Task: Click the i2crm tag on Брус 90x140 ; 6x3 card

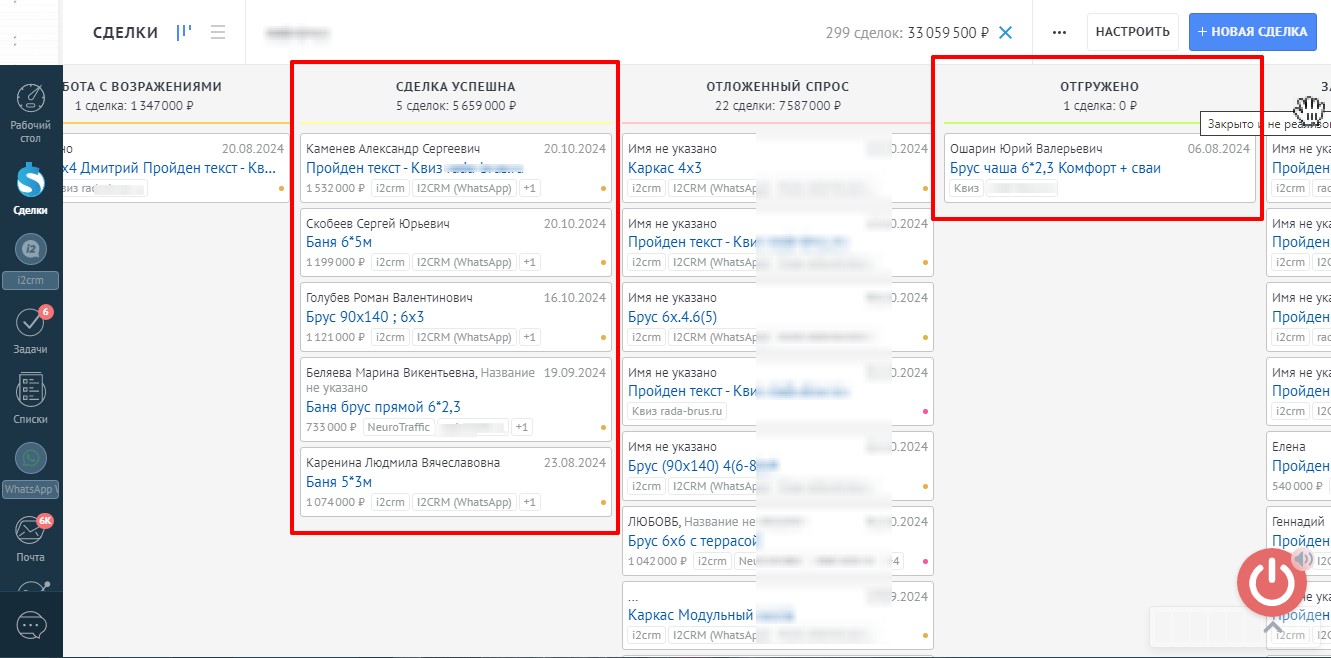Action: pyautogui.click(x=389, y=338)
